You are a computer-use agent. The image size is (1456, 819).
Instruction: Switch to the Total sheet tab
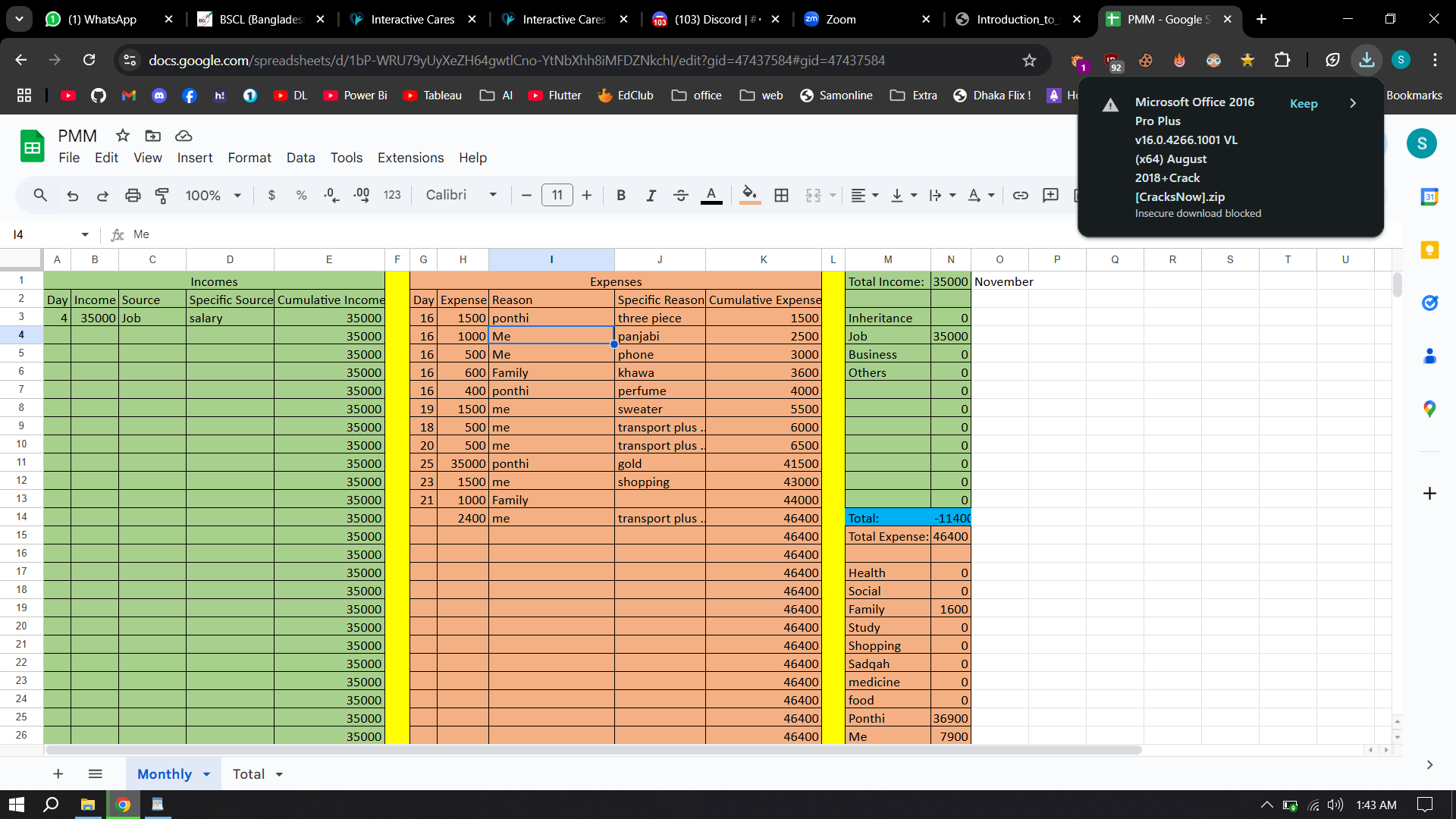tap(248, 774)
